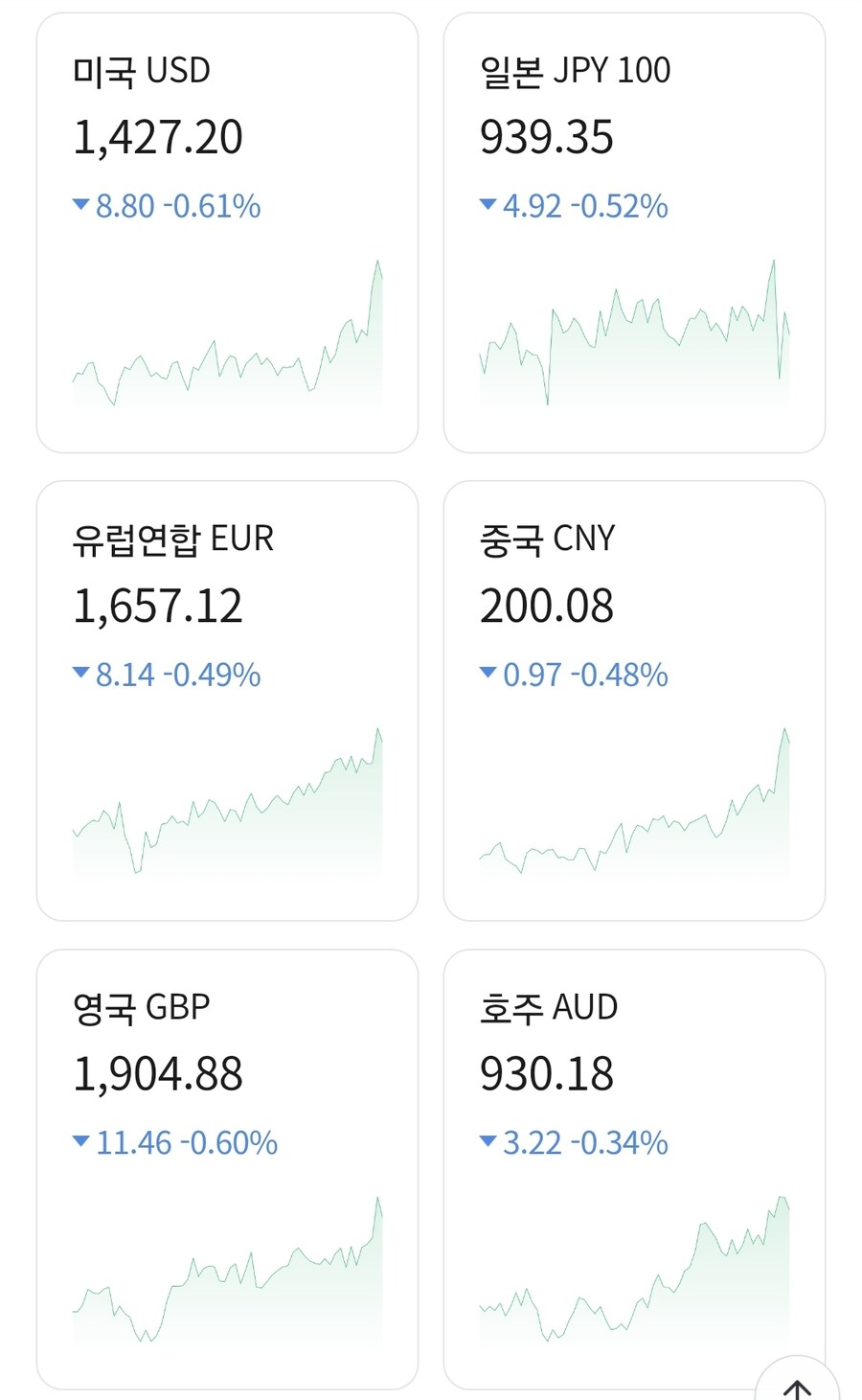The image size is (862, 1400).
Task: Click the 1,427.20 USD rate value
Action: click(158, 137)
